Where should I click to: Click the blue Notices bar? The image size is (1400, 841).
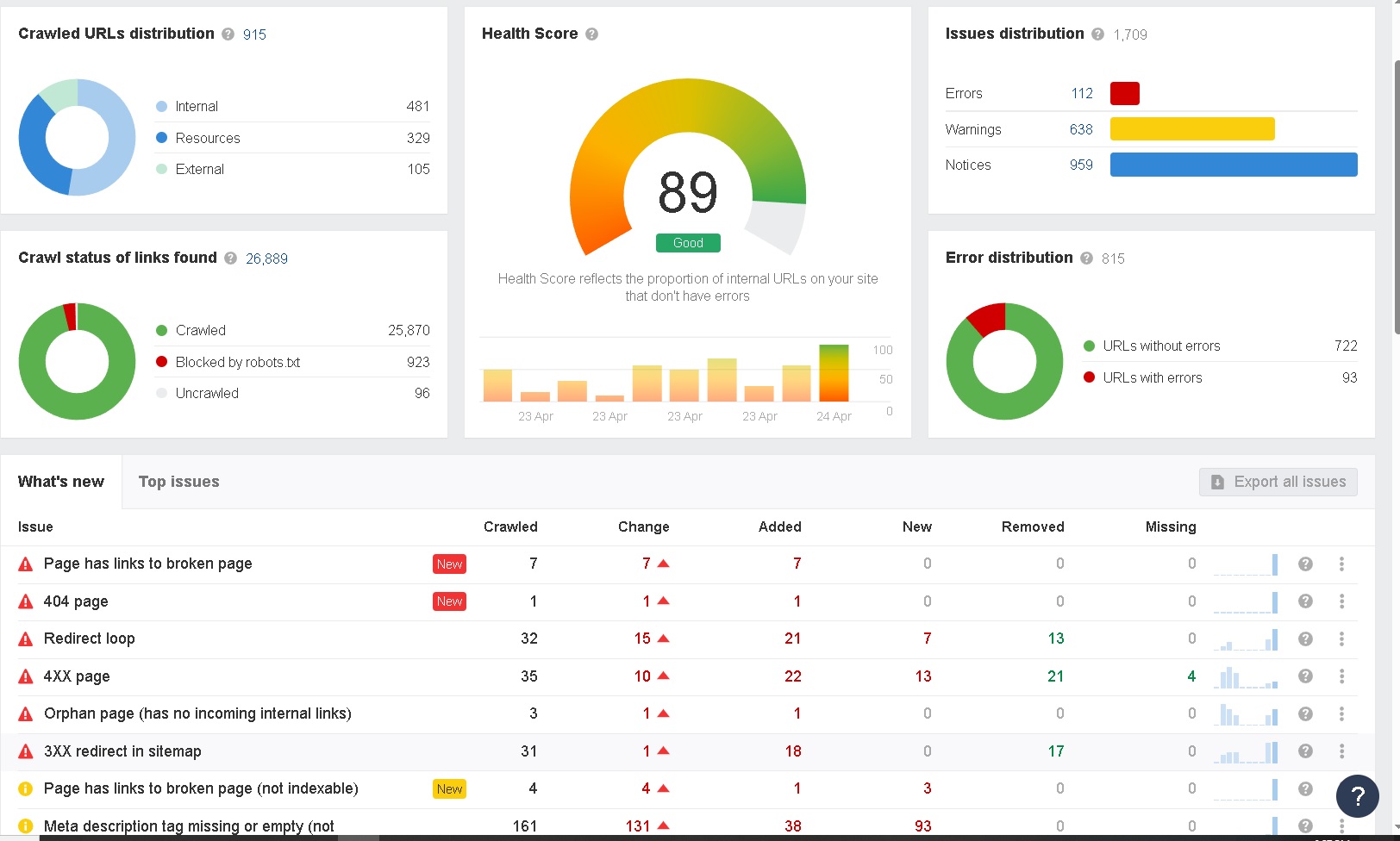click(x=1234, y=165)
